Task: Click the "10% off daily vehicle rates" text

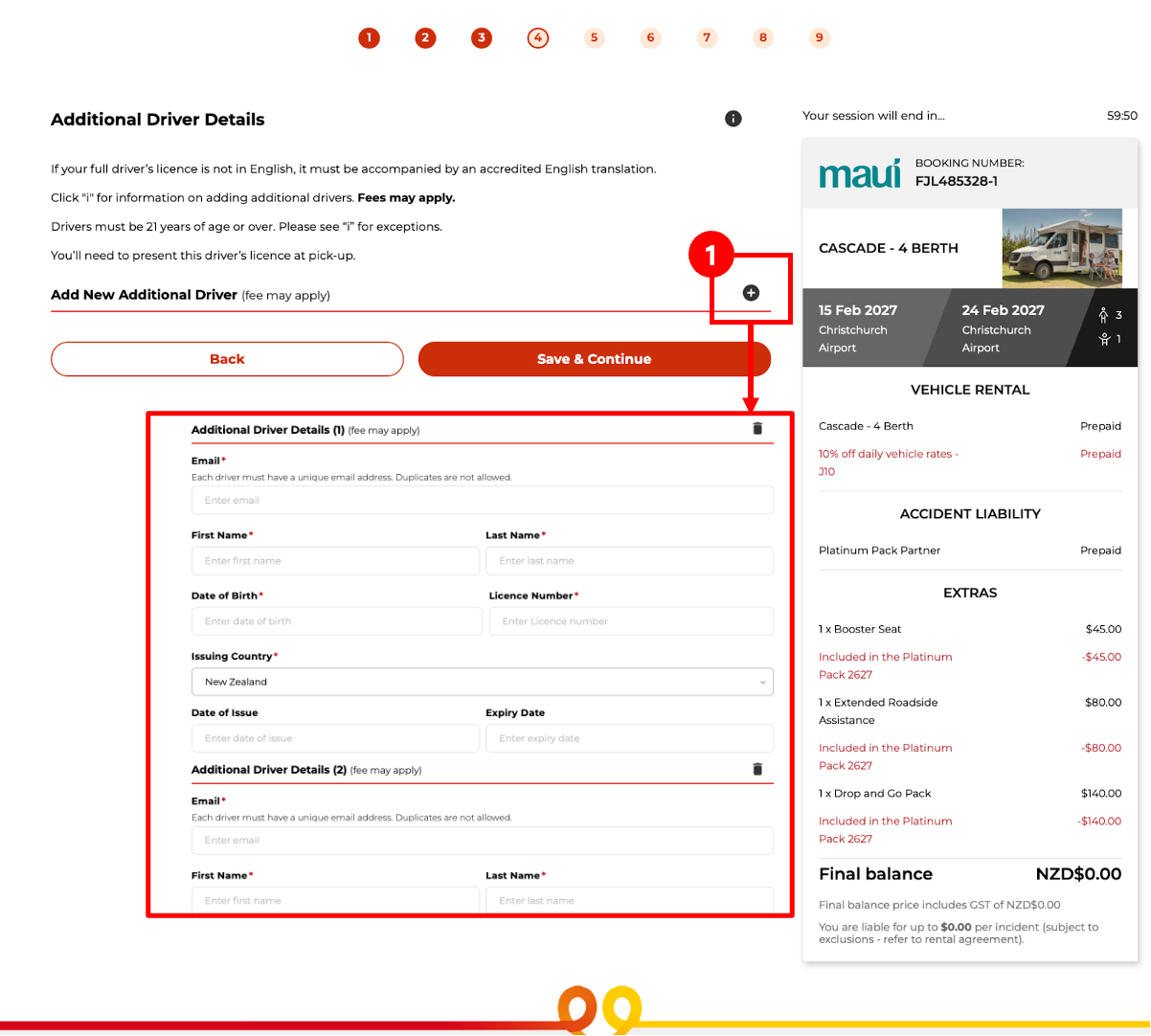Action: [889, 462]
